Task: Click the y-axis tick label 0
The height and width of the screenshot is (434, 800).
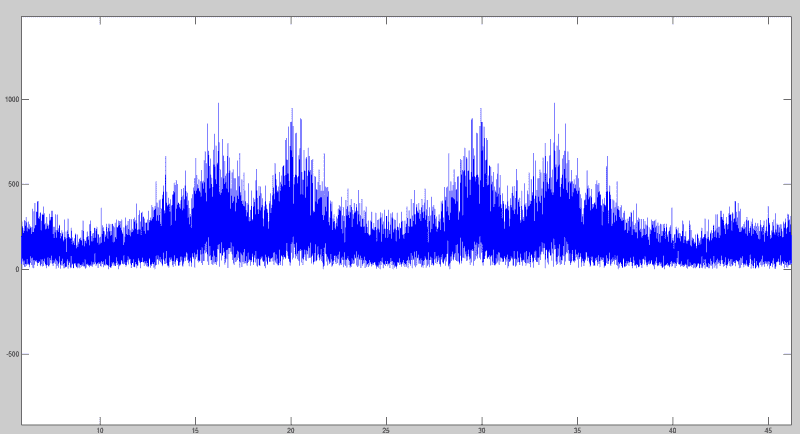Action: (18, 269)
